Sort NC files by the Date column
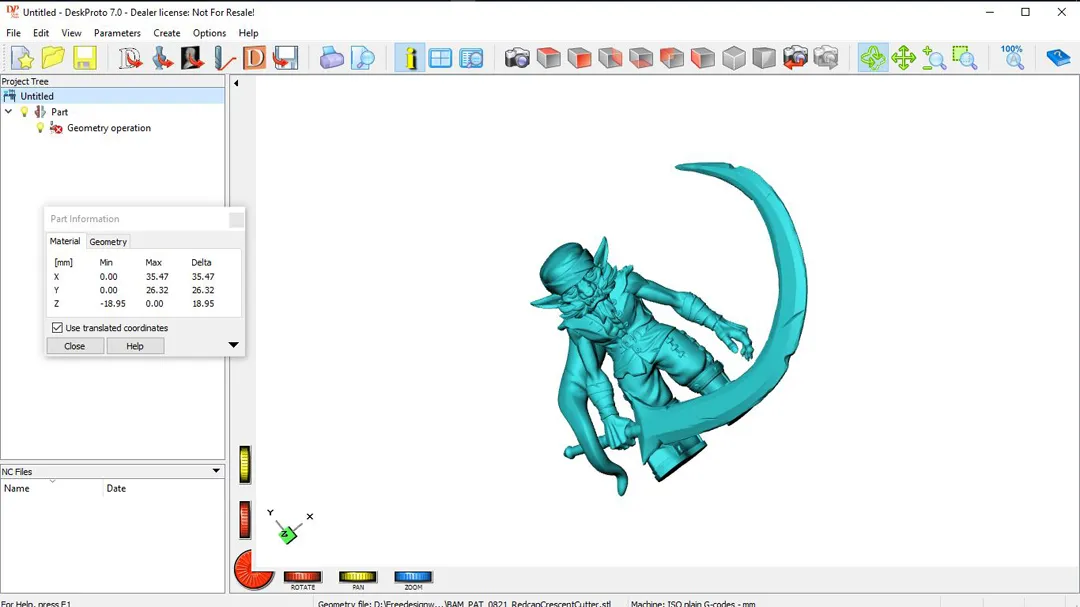The height and width of the screenshot is (607, 1080). [163, 488]
